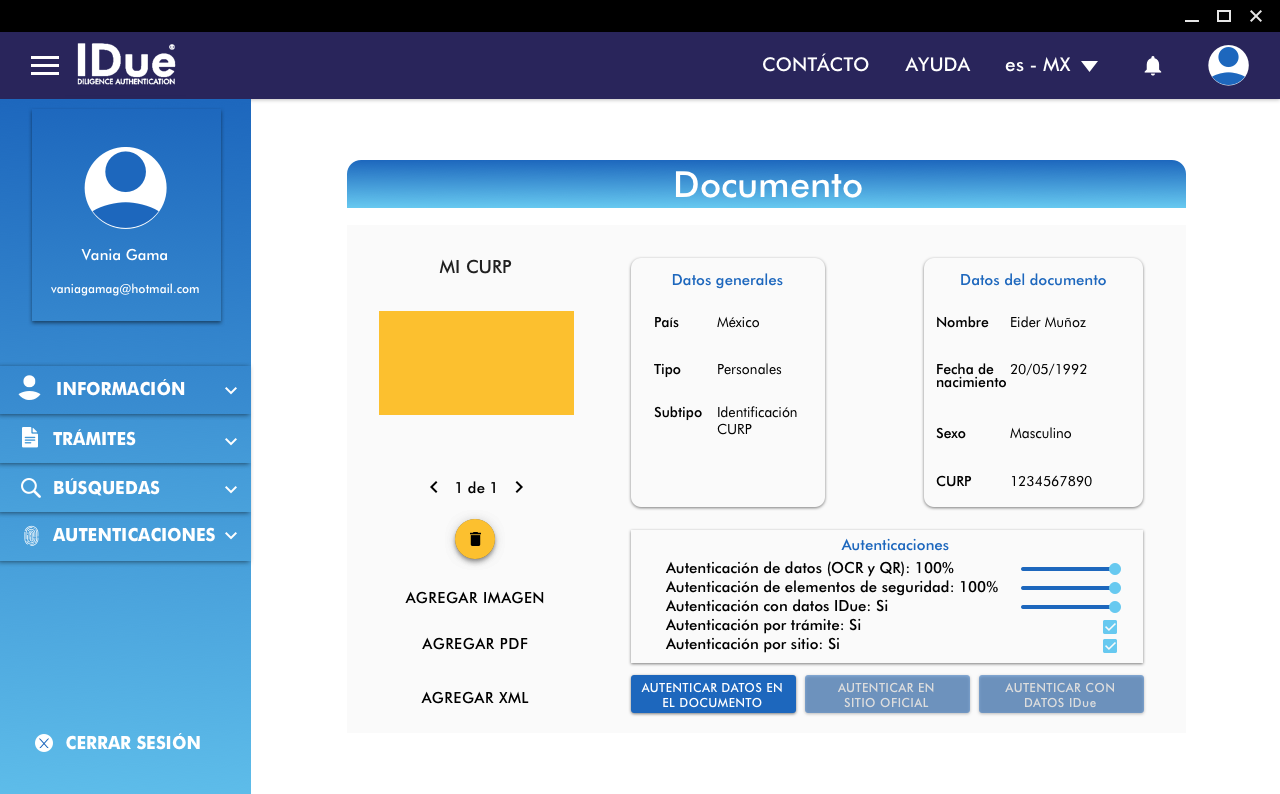Viewport: 1280px width, 794px height.
Task: Toggle the Autenticación por trámite checkbox
Action: point(1109,627)
